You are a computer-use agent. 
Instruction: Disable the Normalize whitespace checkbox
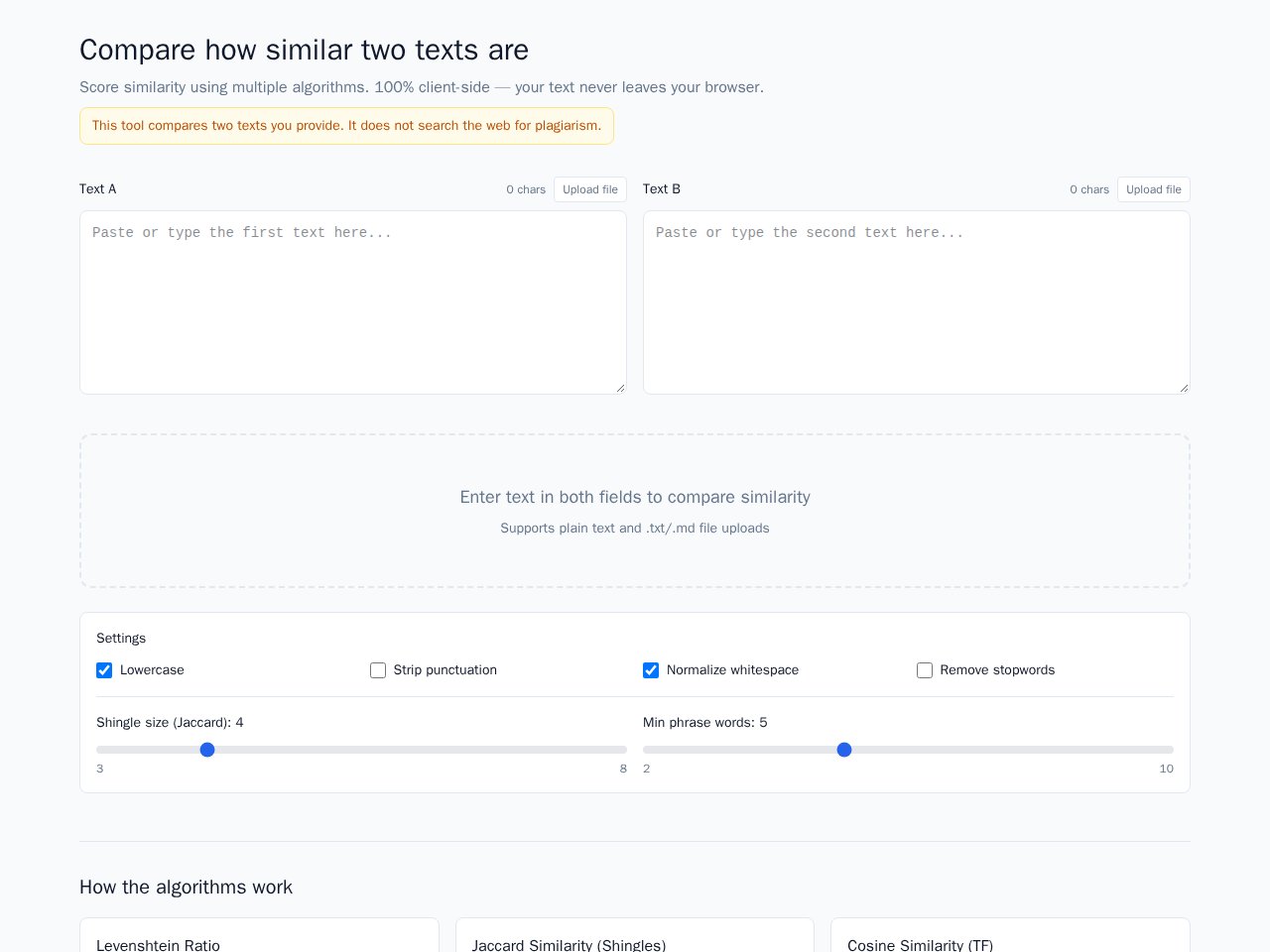(x=651, y=670)
